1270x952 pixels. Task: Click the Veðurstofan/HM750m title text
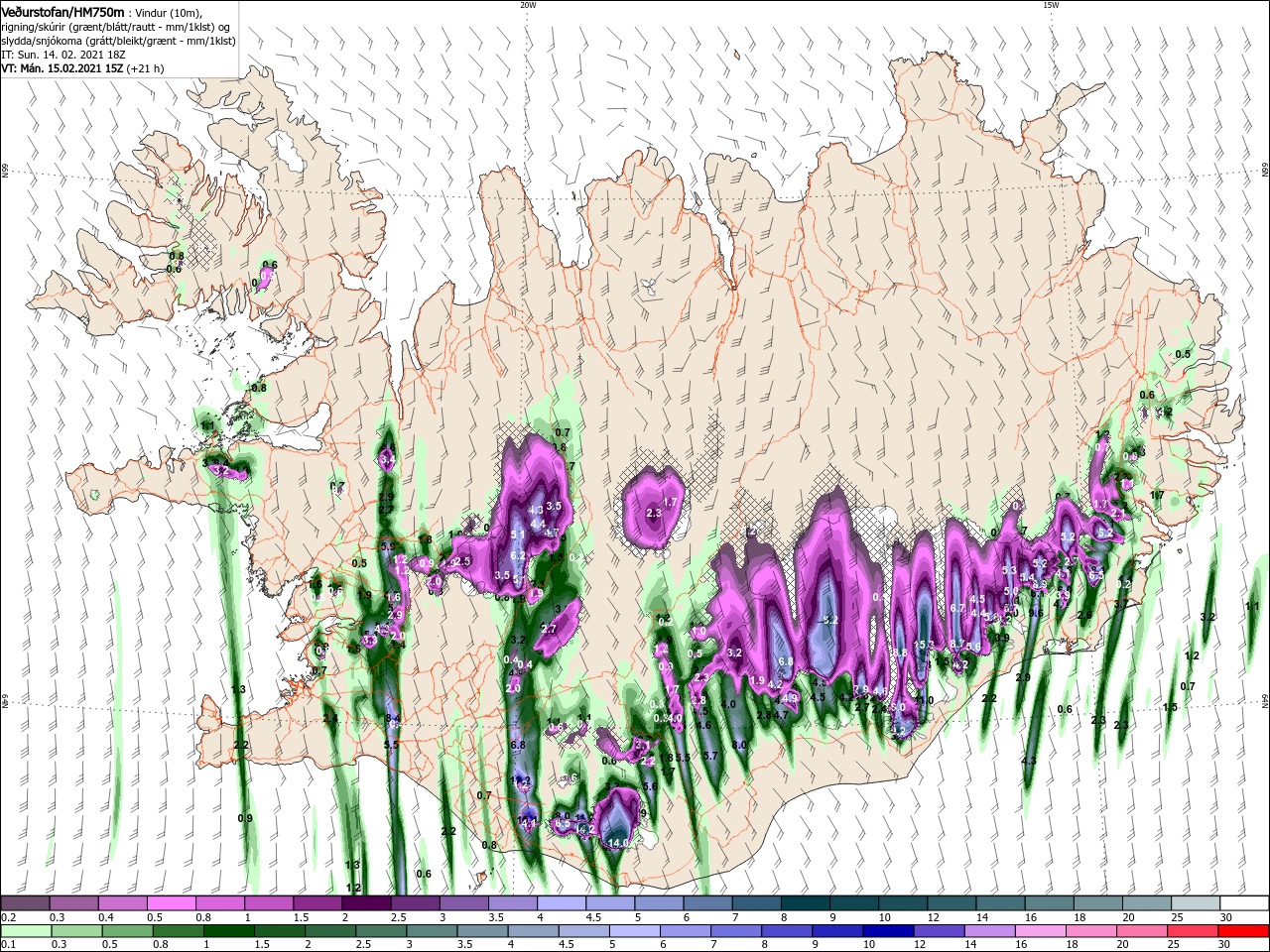(63, 11)
